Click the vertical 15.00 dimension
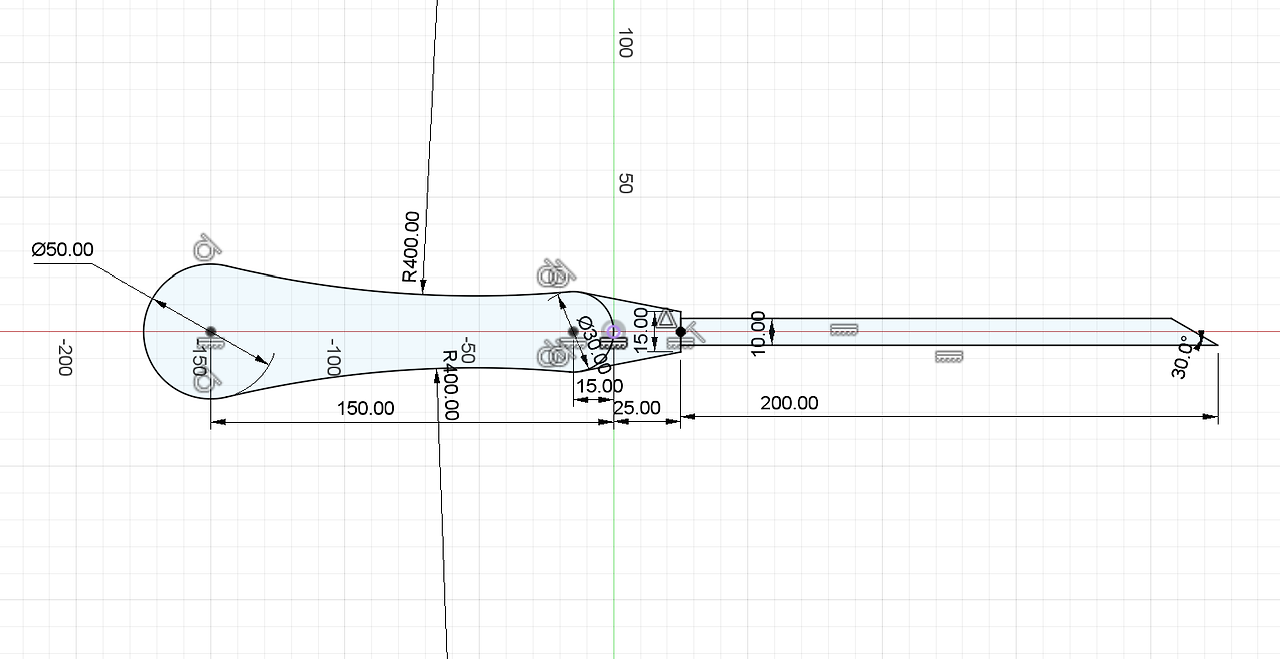 click(643, 330)
